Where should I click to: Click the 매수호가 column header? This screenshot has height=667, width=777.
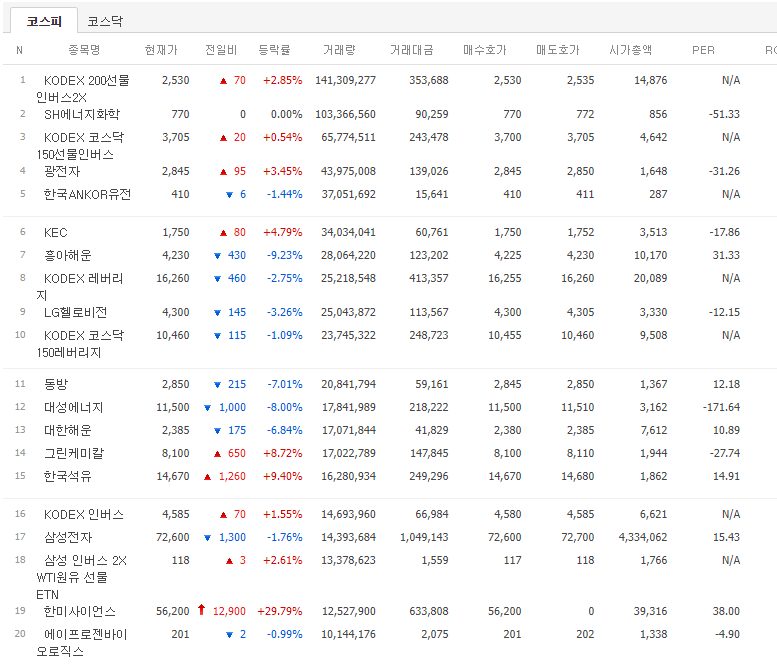coord(485,50)
